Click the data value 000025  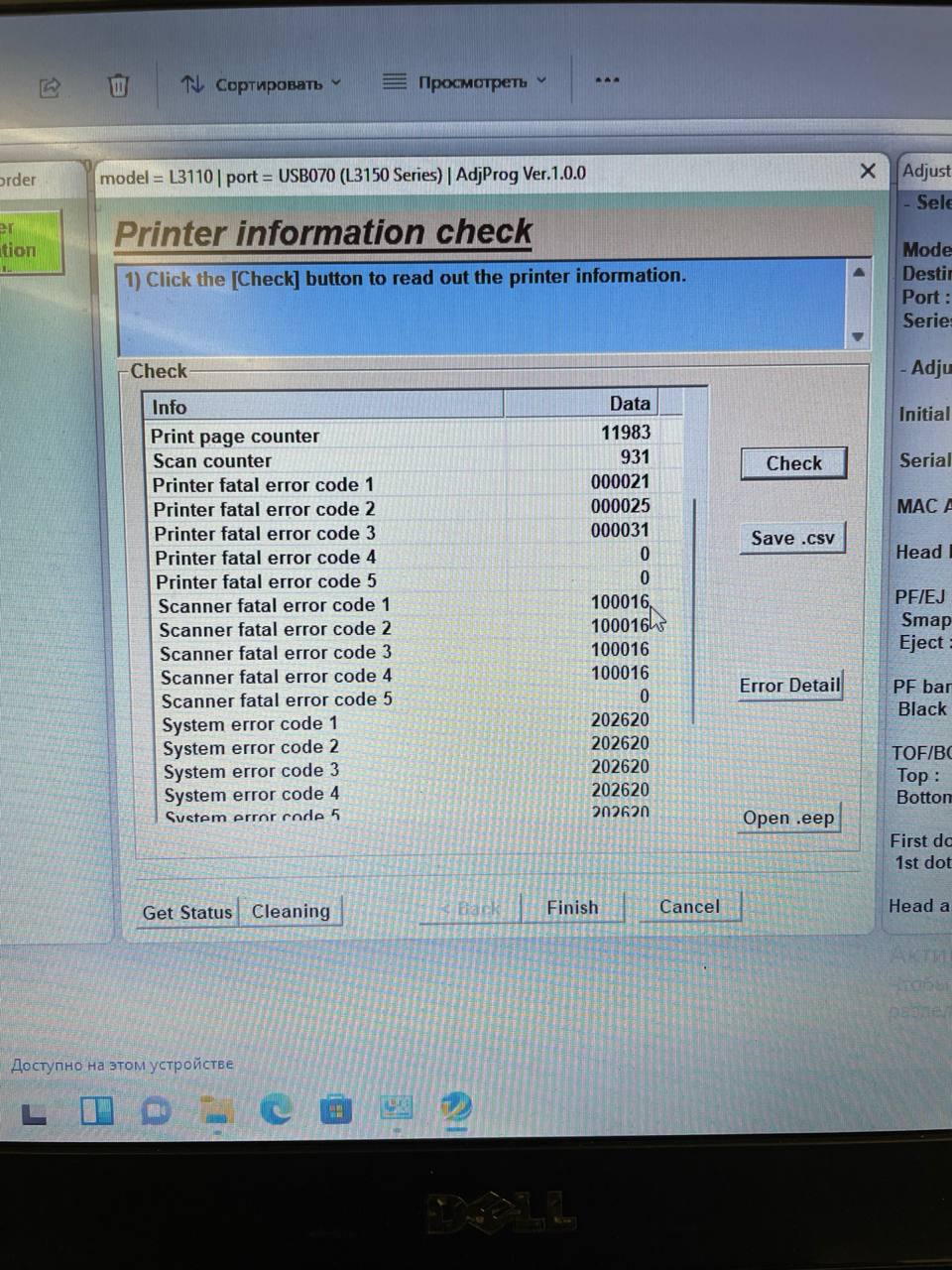click(x=621, y=505)
